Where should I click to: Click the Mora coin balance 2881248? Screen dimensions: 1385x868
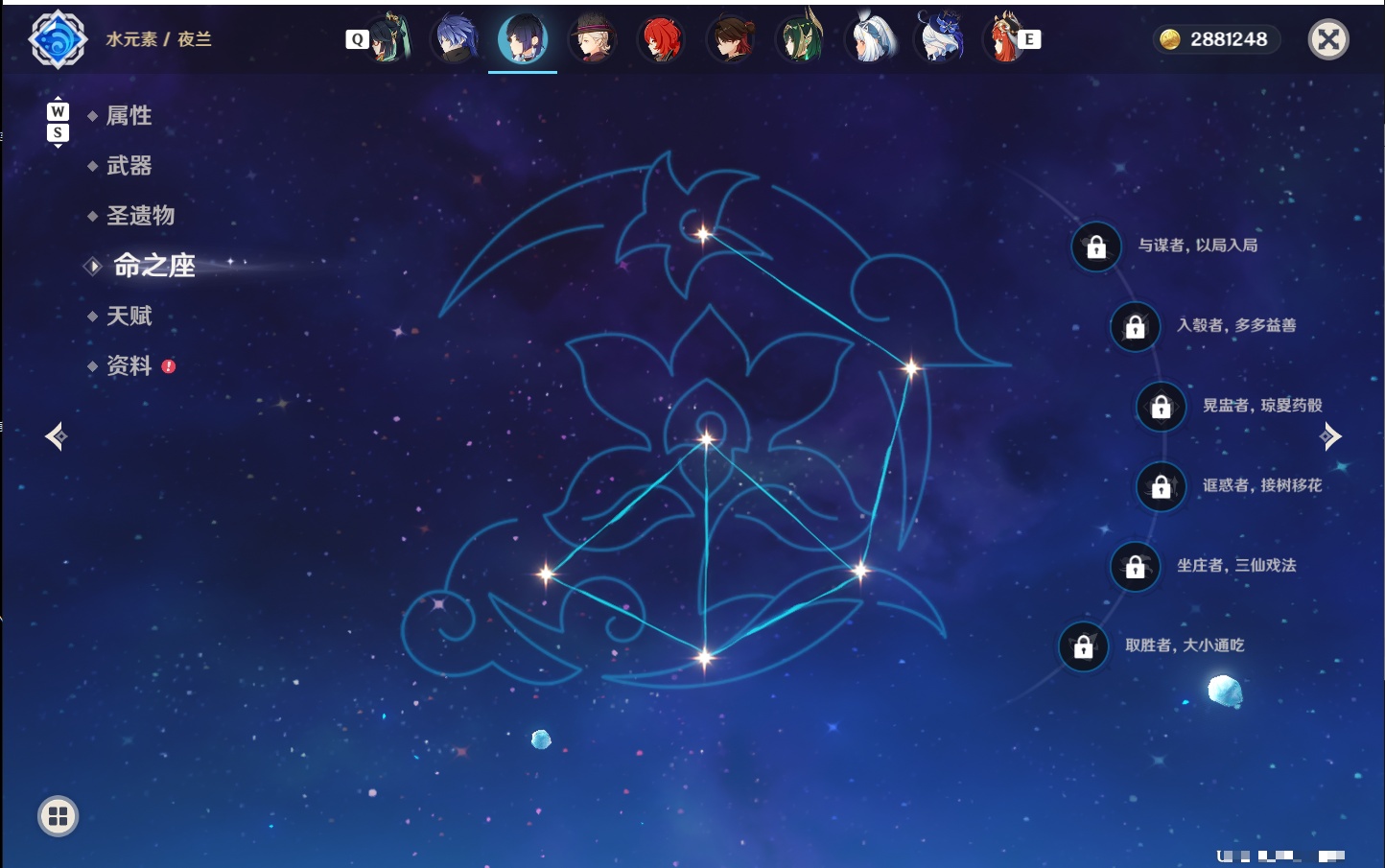(x=1216, y=39)
